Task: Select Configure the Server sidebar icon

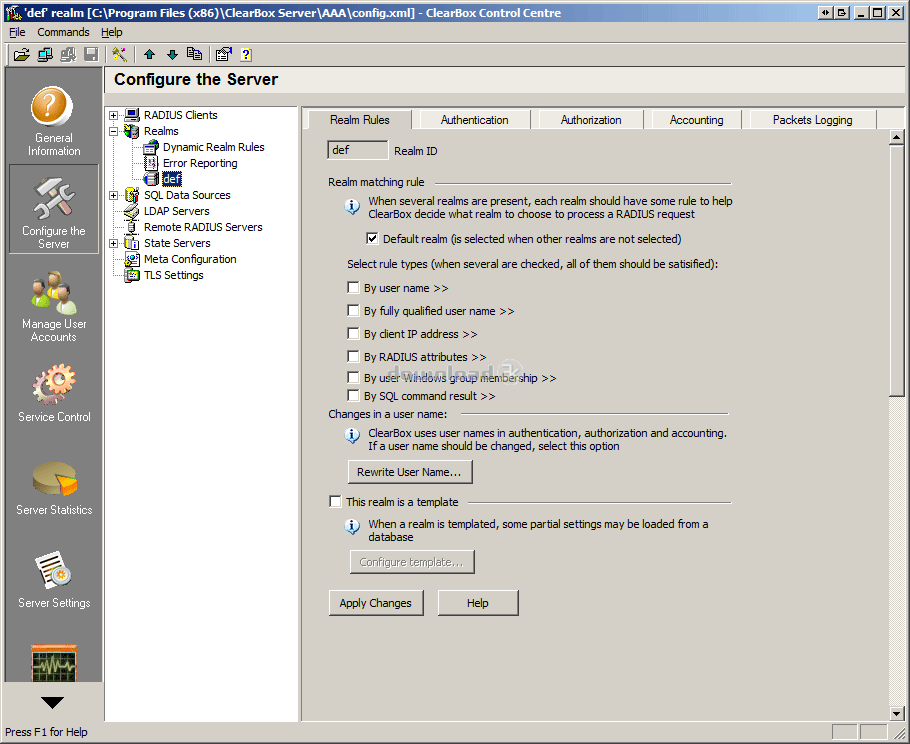Action: click(x=54, y=210)
